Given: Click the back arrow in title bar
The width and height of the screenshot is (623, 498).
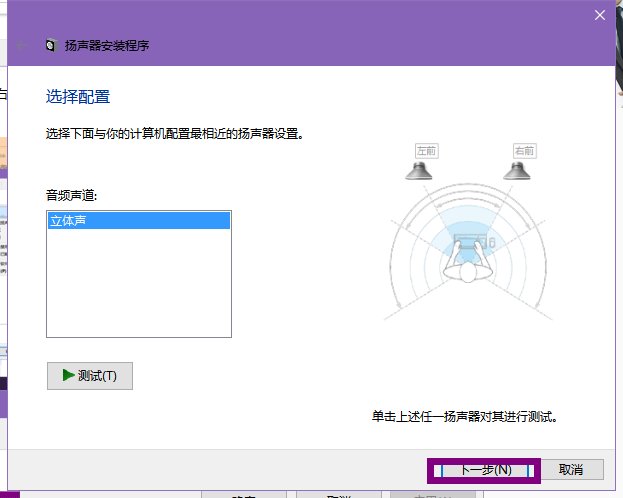Looking at the screenshot, I should pos(22,45).
